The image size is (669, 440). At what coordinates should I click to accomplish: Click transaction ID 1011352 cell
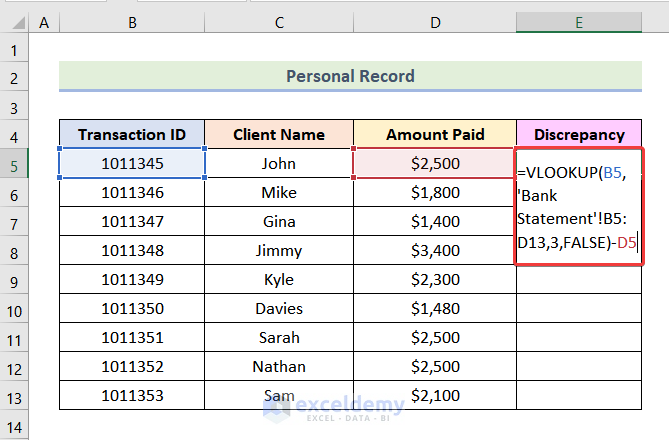click(x=132, y=367)
